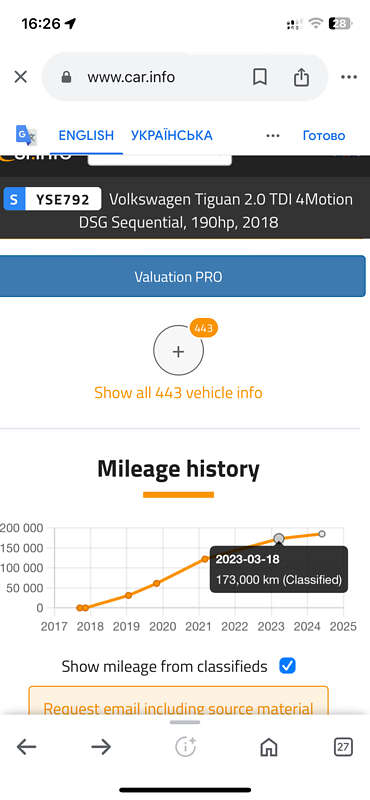The height and width of the screenshot is (800, 370).
Task: Close the browser tab with X icon
Action: click(x=20, y=77)
